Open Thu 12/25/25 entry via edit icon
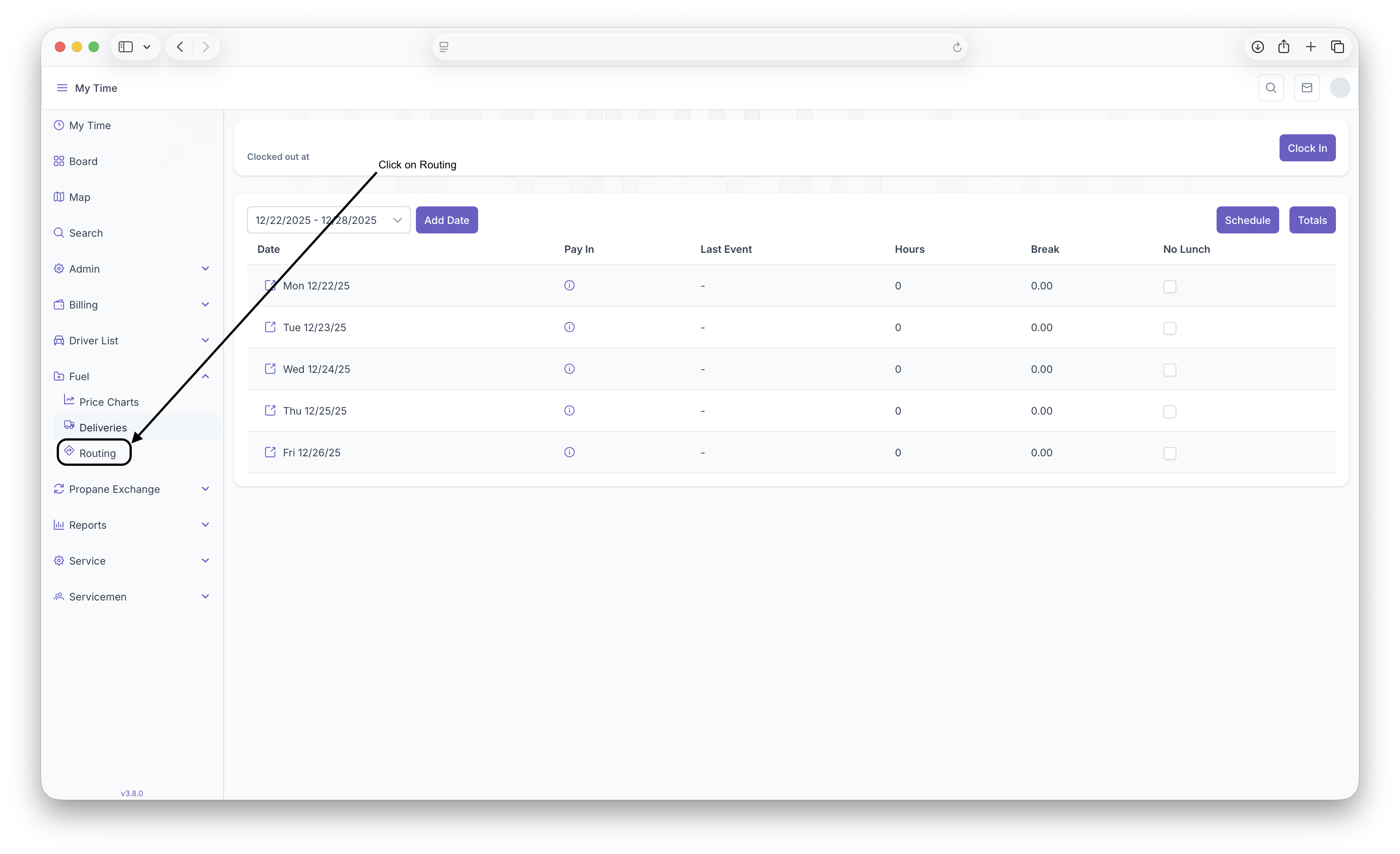Image resolution: width=1400 pixels, height=854 pixels. (x=270, y=411)
